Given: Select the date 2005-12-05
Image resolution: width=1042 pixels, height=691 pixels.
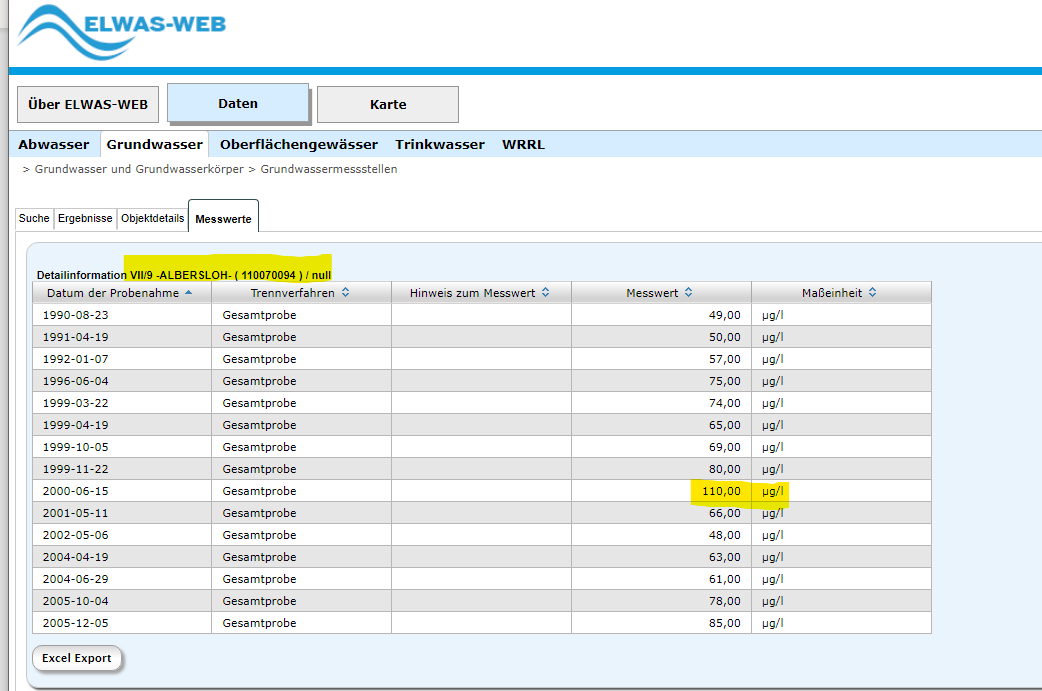Looking at the screenshot, I should (76, 623).
